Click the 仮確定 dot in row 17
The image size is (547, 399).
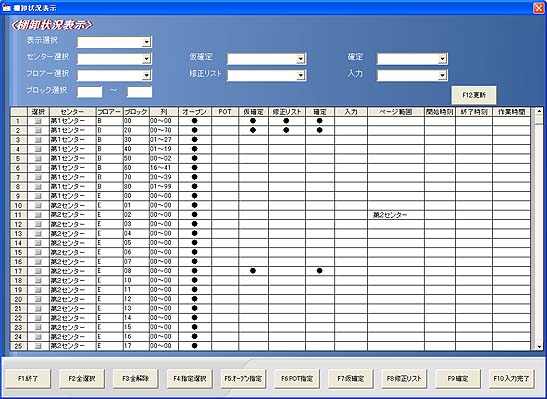click(x=253, y=271)
